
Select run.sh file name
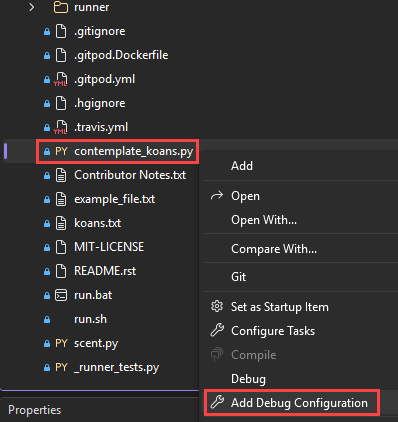pyautogui.click(x=90, y=319)
